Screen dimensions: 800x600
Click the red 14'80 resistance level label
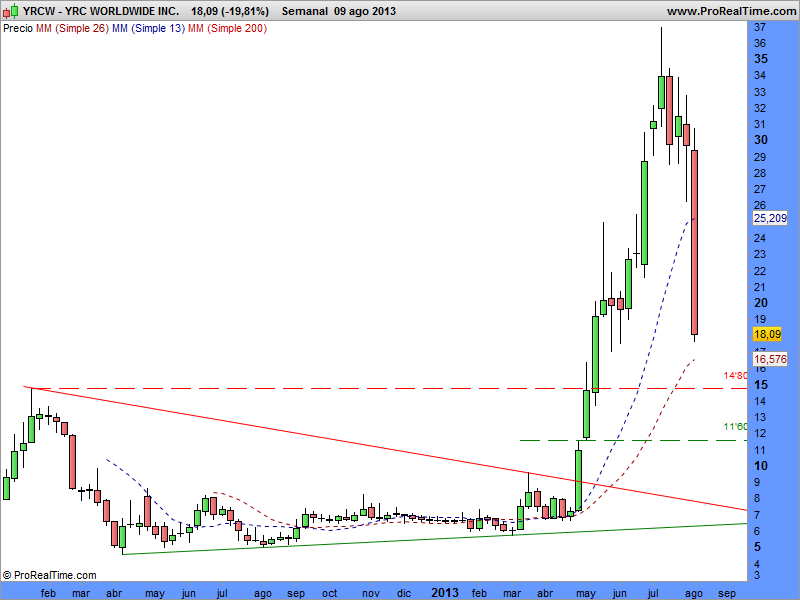click(735, 376)
